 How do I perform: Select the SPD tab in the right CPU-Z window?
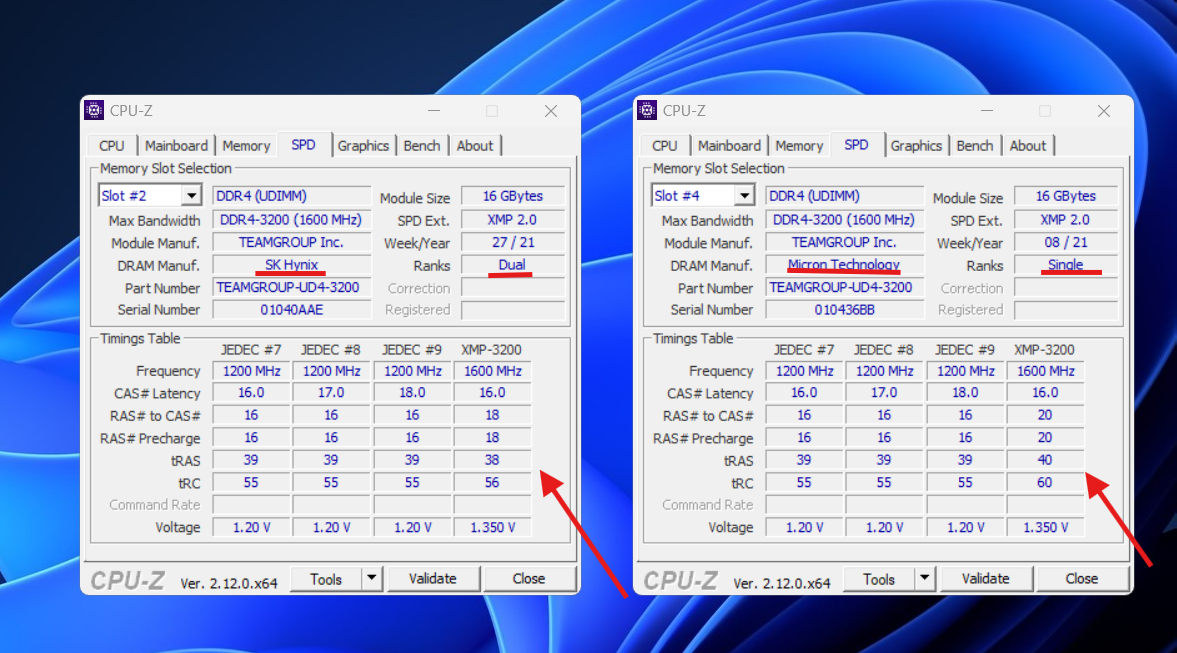856,145
